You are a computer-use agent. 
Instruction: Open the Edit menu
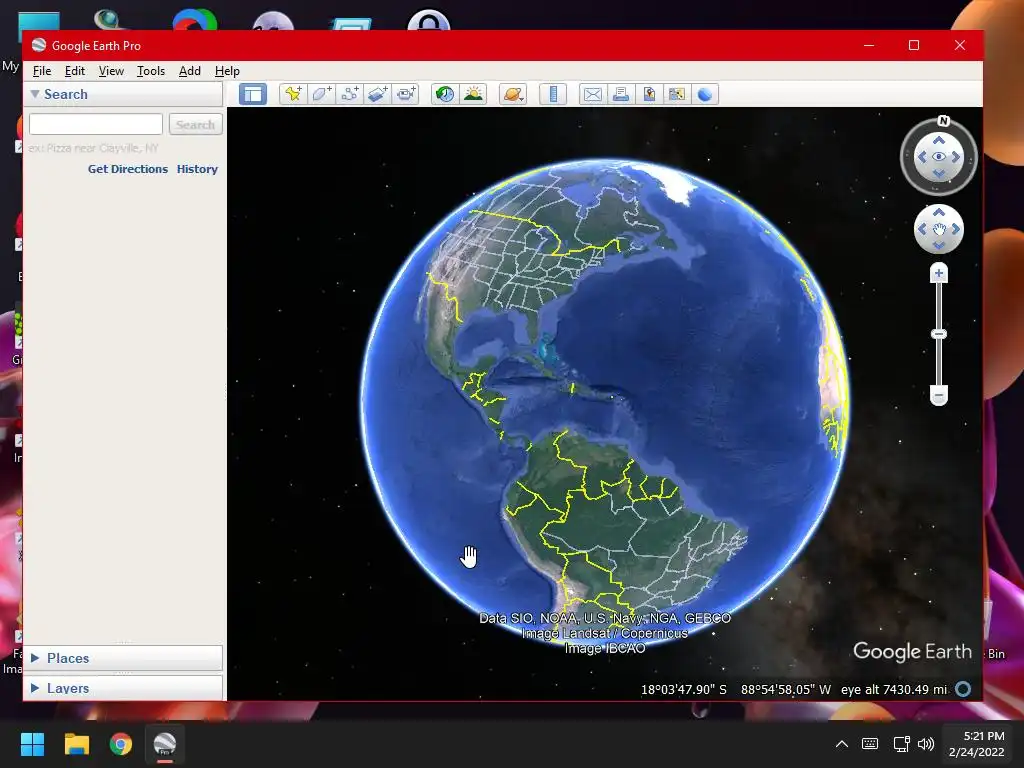coord(74,71)
